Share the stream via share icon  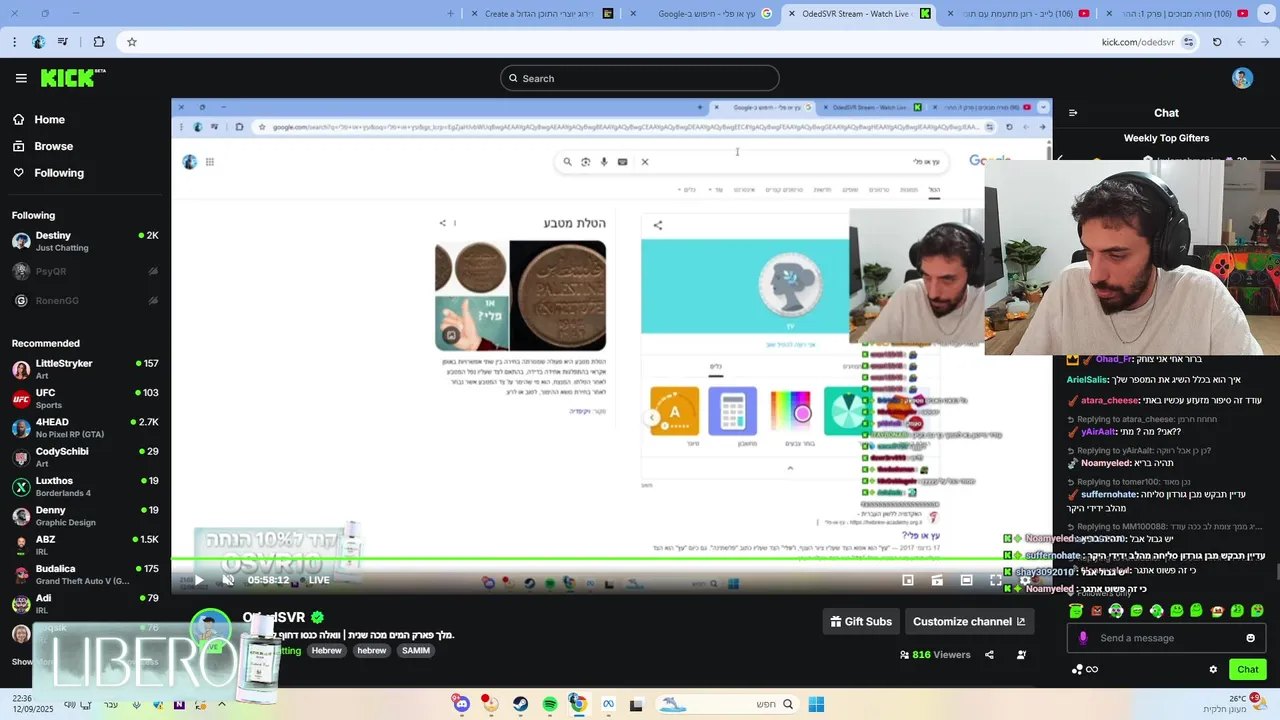coord(989,655)
